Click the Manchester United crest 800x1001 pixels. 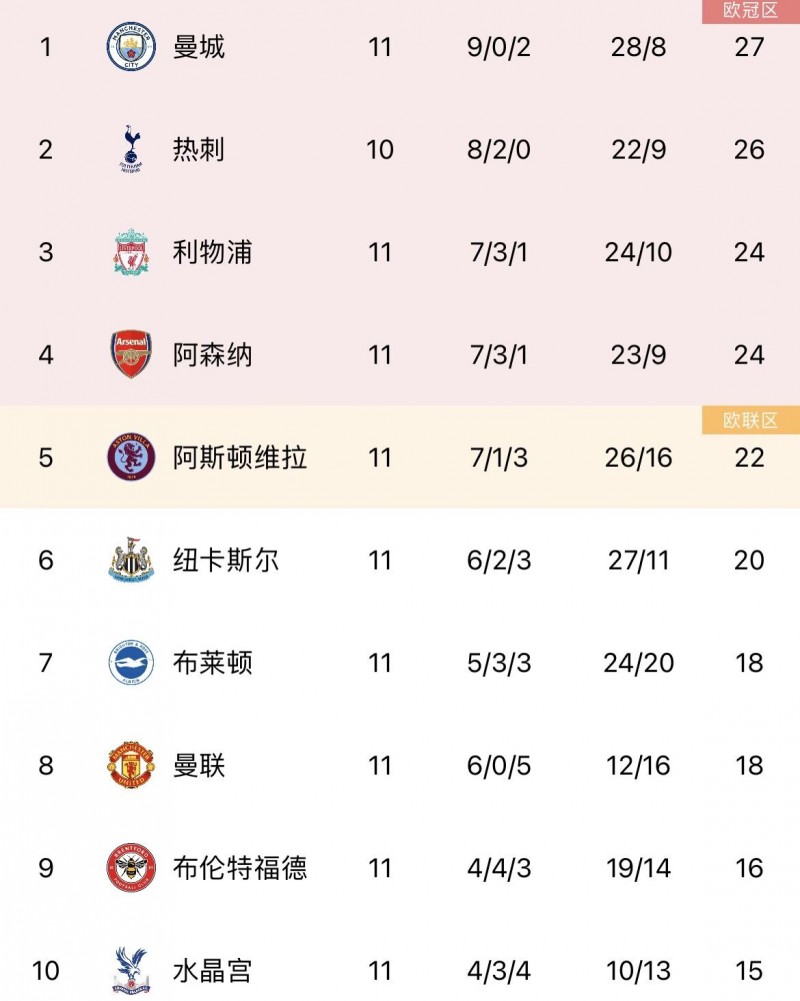tap(131, 766)
